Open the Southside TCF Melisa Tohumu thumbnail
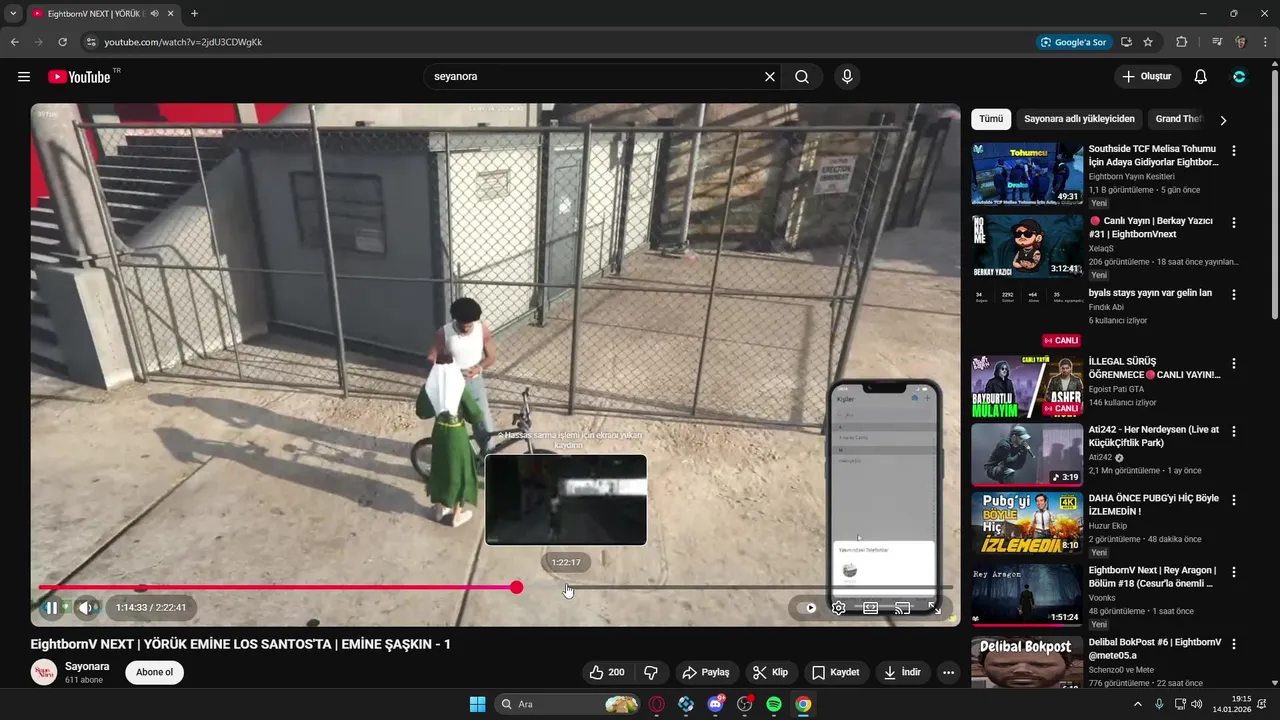Viewport: 1280px width, 720px height. 1027,174
